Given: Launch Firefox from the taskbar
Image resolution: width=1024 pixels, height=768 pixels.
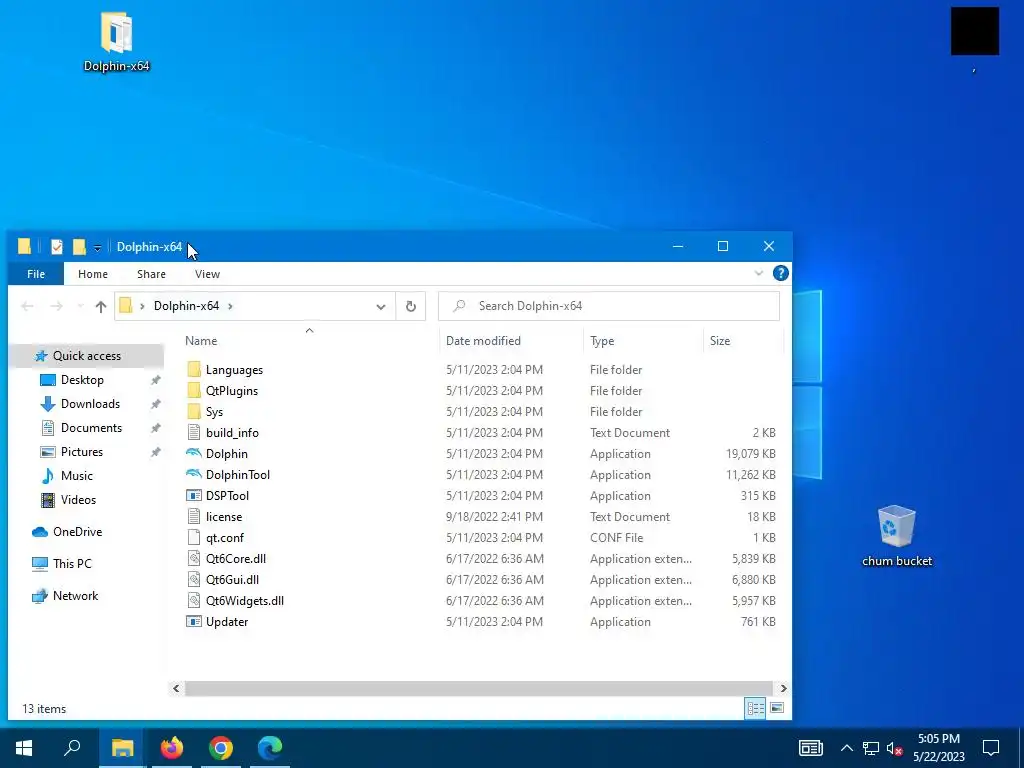Looking at the screenshot, I should click(172, 748).
